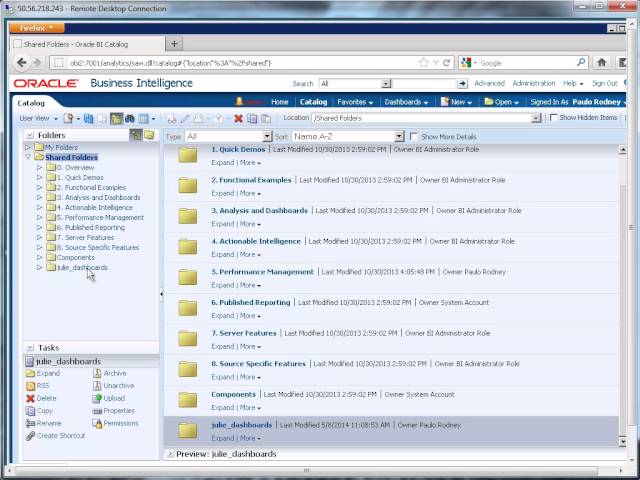Click the search go arrow button

462,84
